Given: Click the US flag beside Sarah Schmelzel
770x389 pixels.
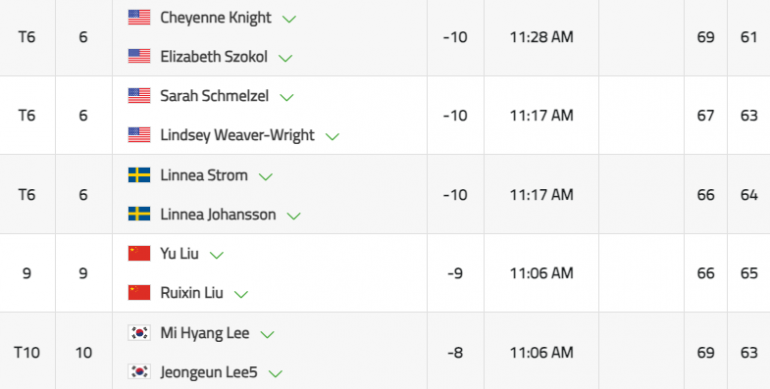Looking at the screenshot, I should [139, 96].
